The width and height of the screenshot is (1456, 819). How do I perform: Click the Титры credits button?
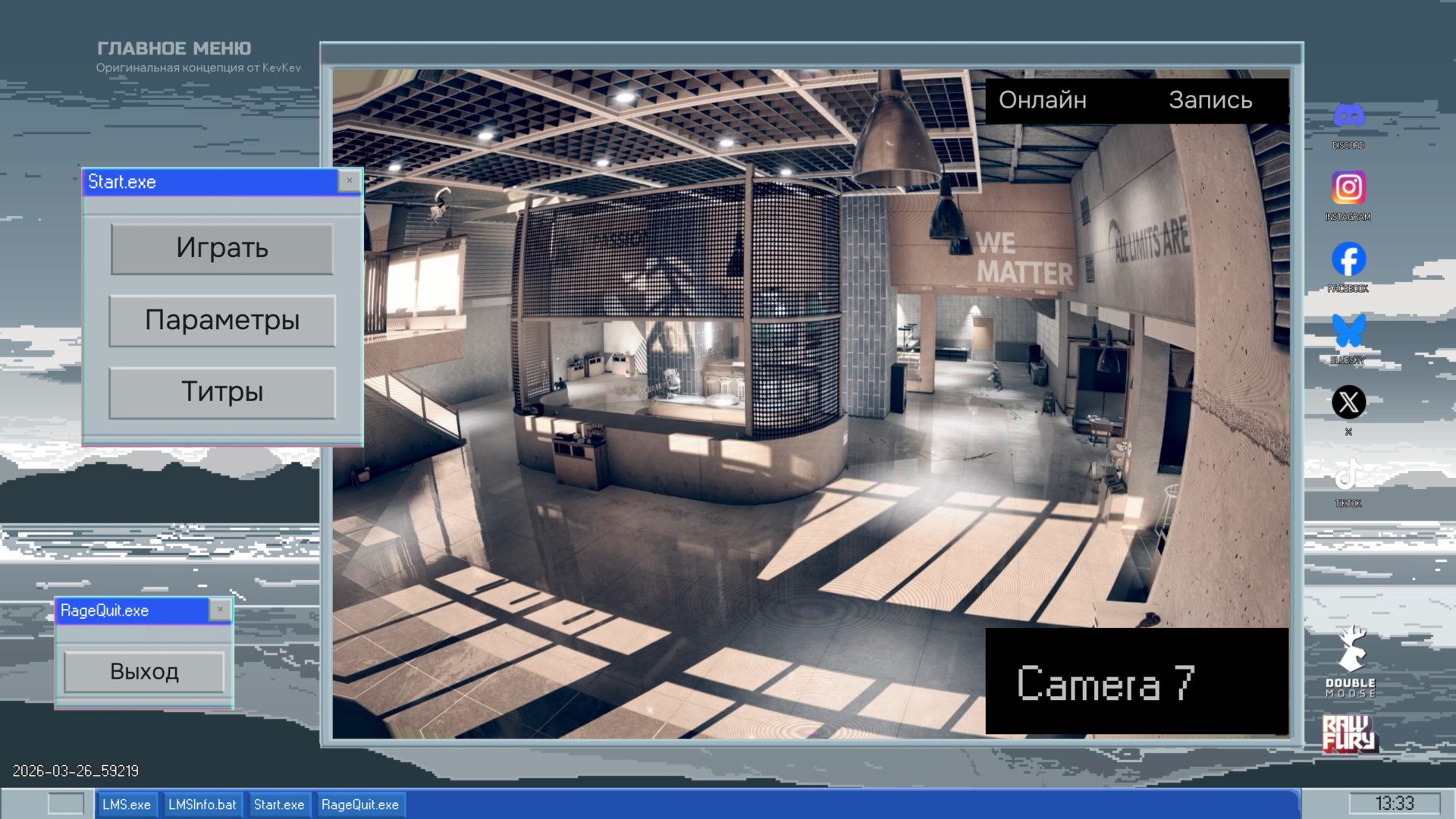tap(222, 393)
